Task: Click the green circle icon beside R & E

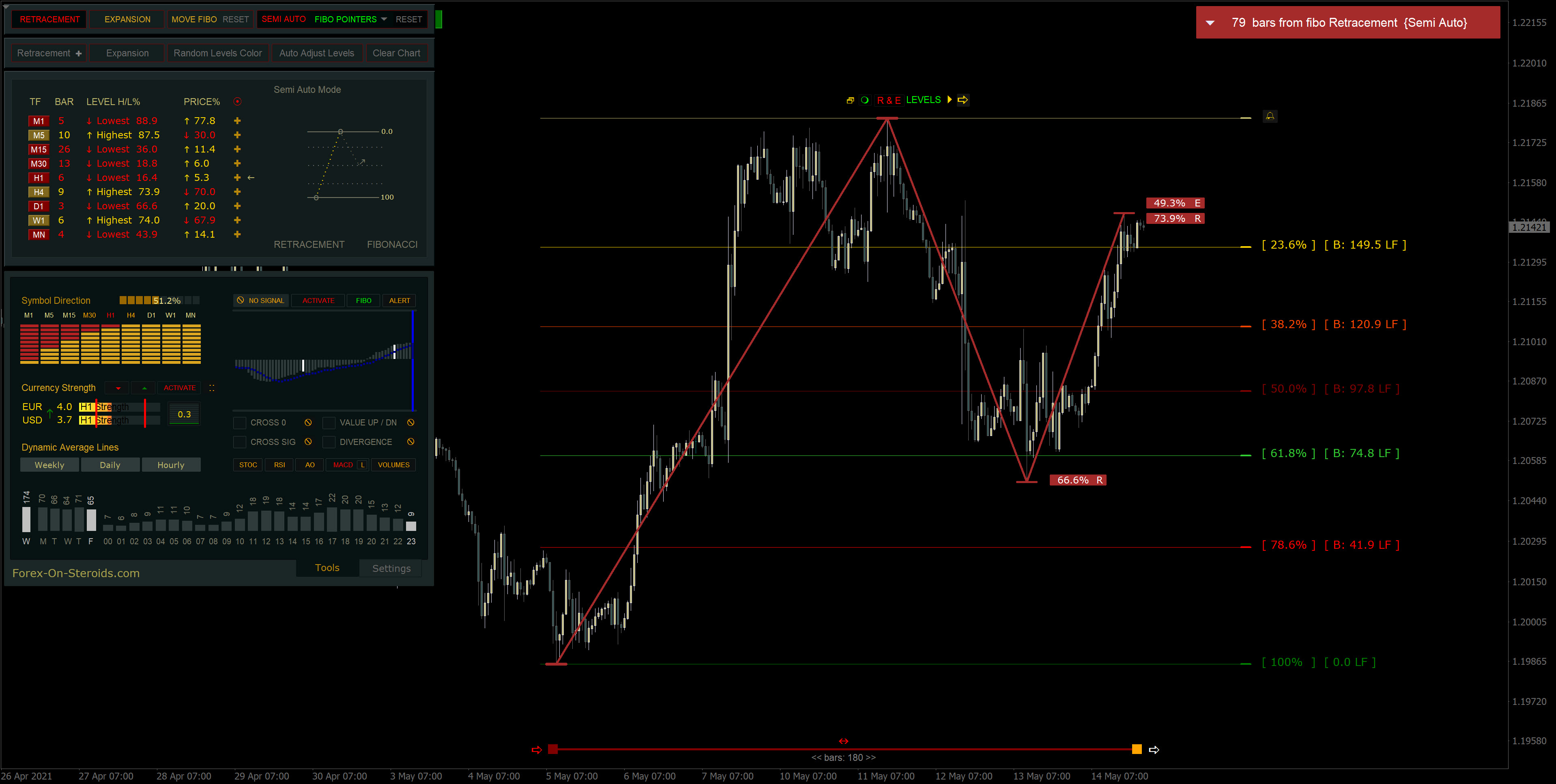Action: 864,100
